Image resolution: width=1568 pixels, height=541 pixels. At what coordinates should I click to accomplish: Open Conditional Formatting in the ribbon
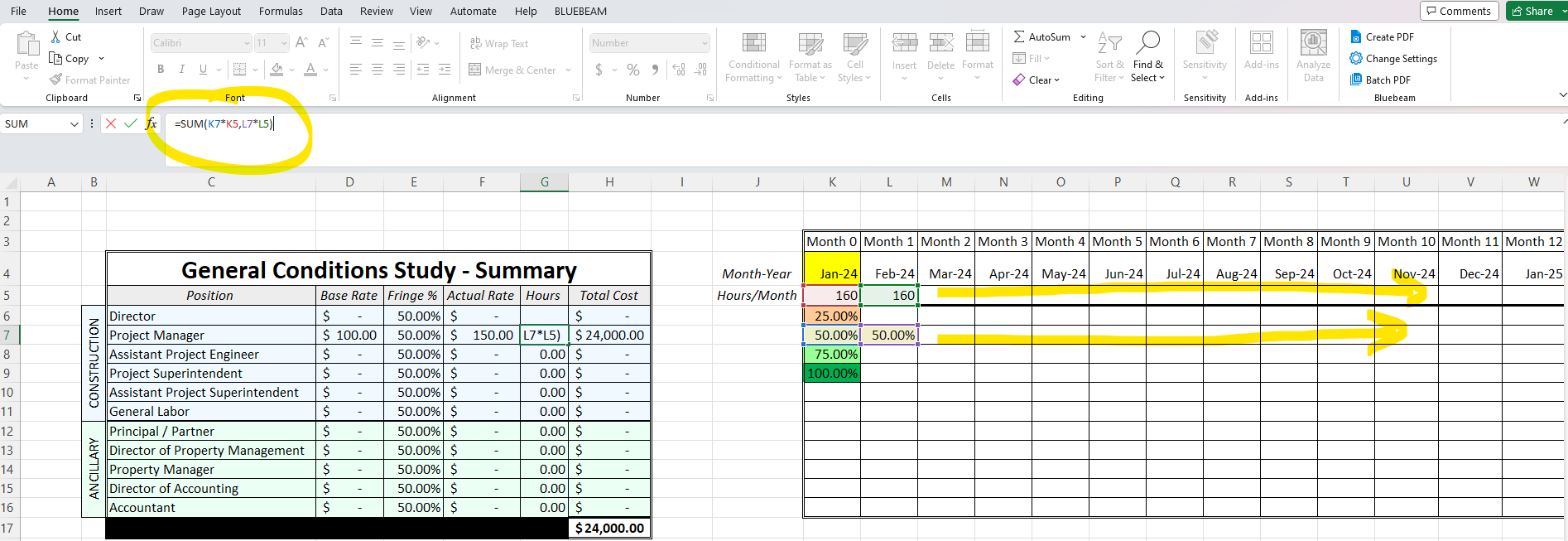click(x=753, y=56)
